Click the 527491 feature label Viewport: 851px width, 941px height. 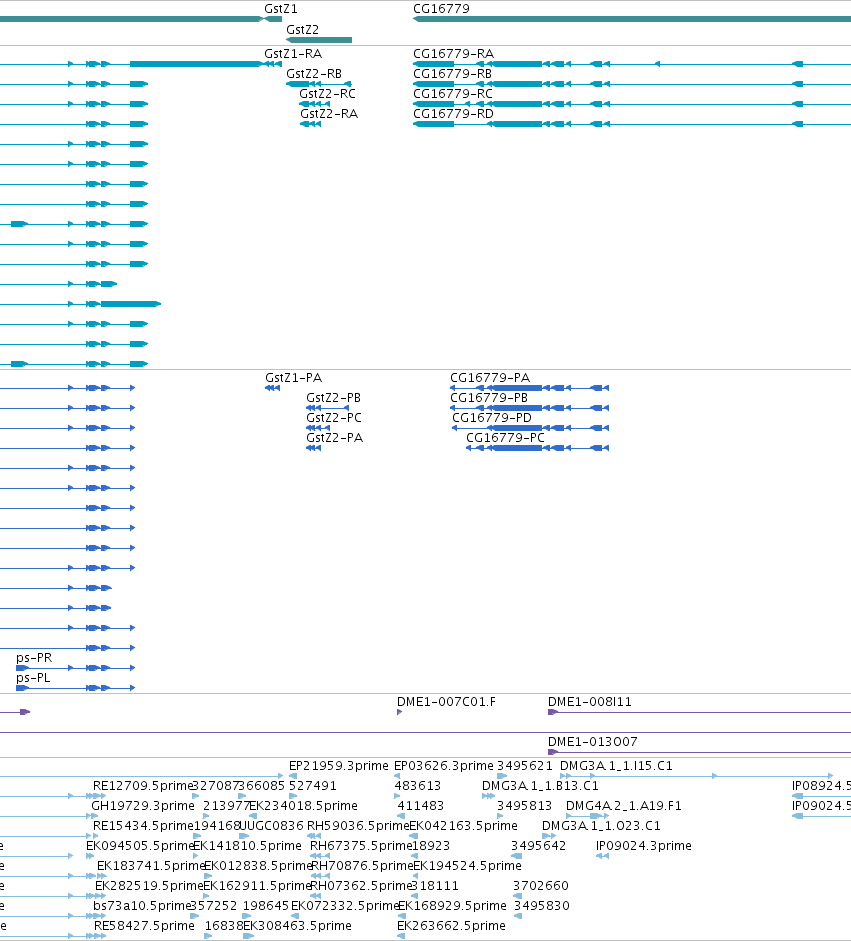point(313,786)
